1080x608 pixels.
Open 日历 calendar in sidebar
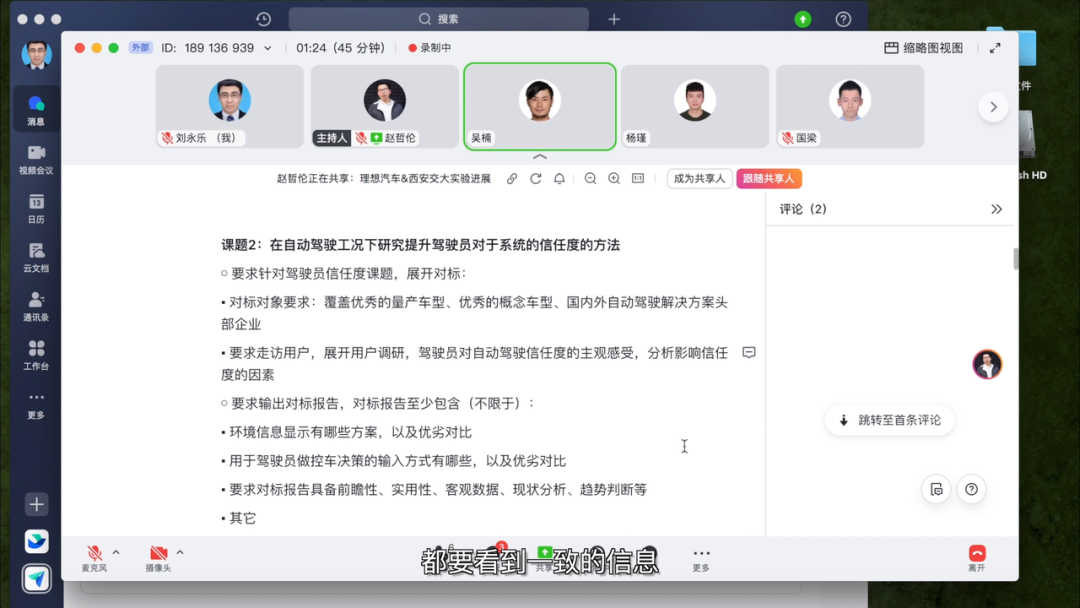pos(36,208)
